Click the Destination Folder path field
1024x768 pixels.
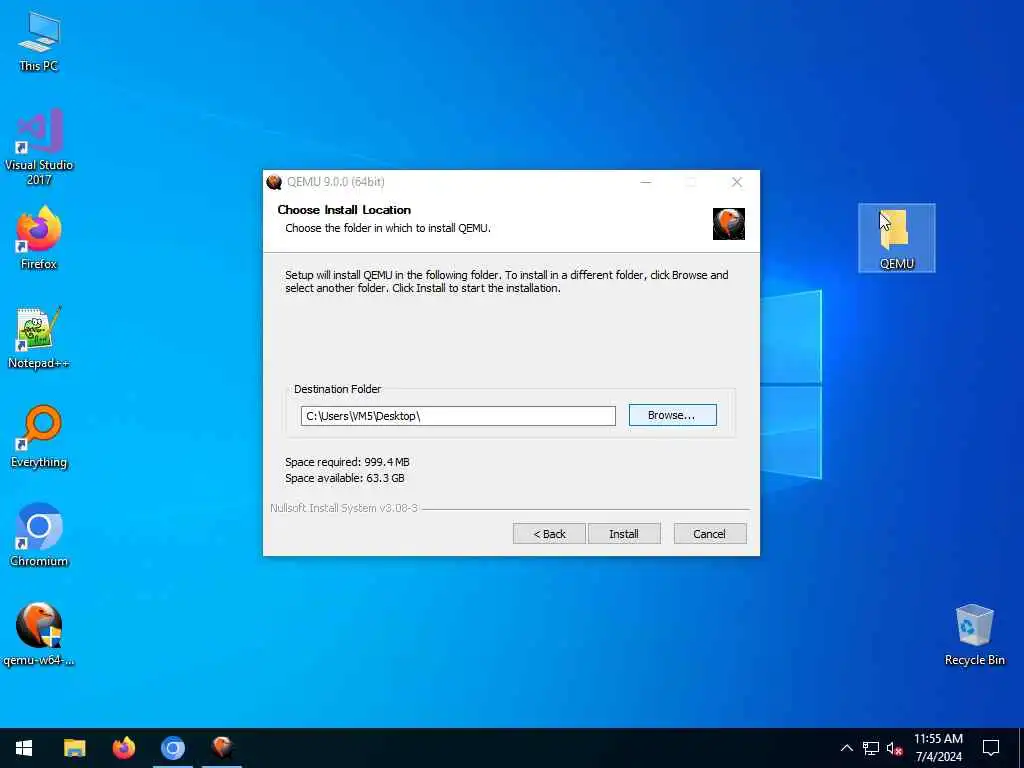click(458, 416)
